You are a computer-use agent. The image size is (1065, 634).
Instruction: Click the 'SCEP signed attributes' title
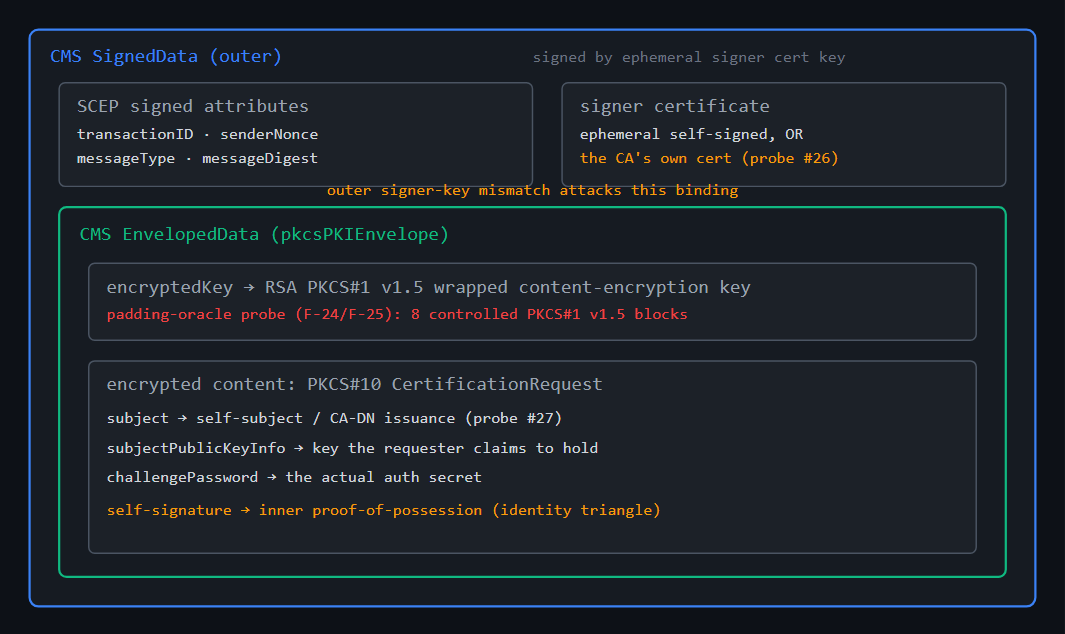click(x=192, y=106)
